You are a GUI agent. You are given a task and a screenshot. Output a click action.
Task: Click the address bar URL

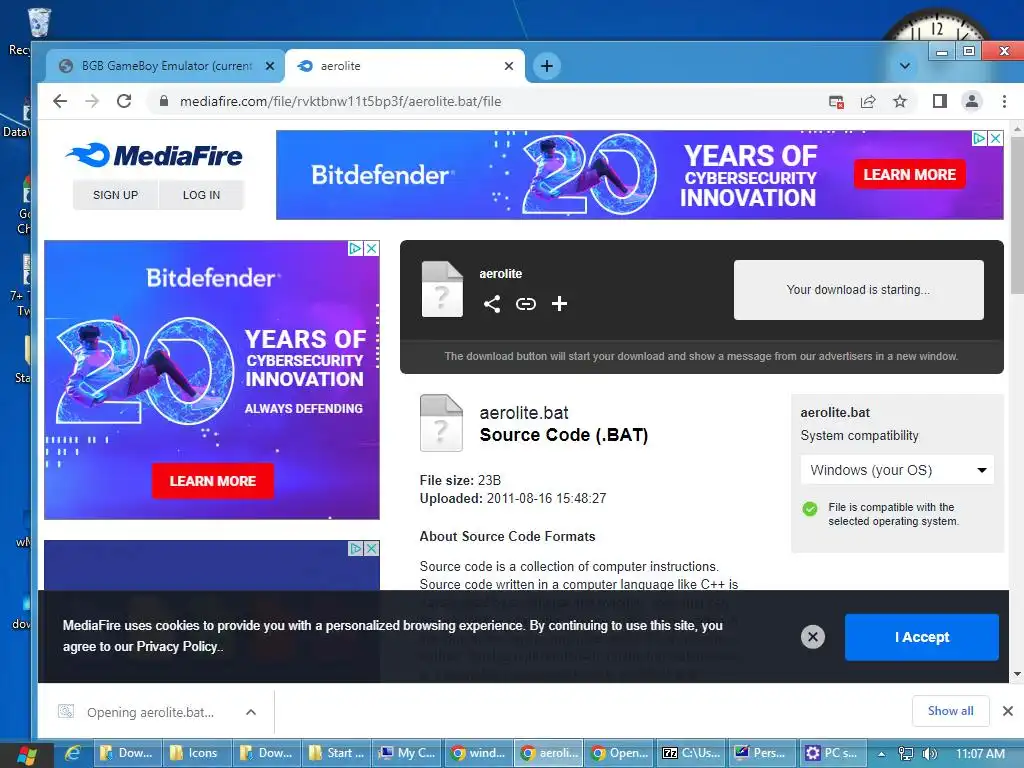340,101
